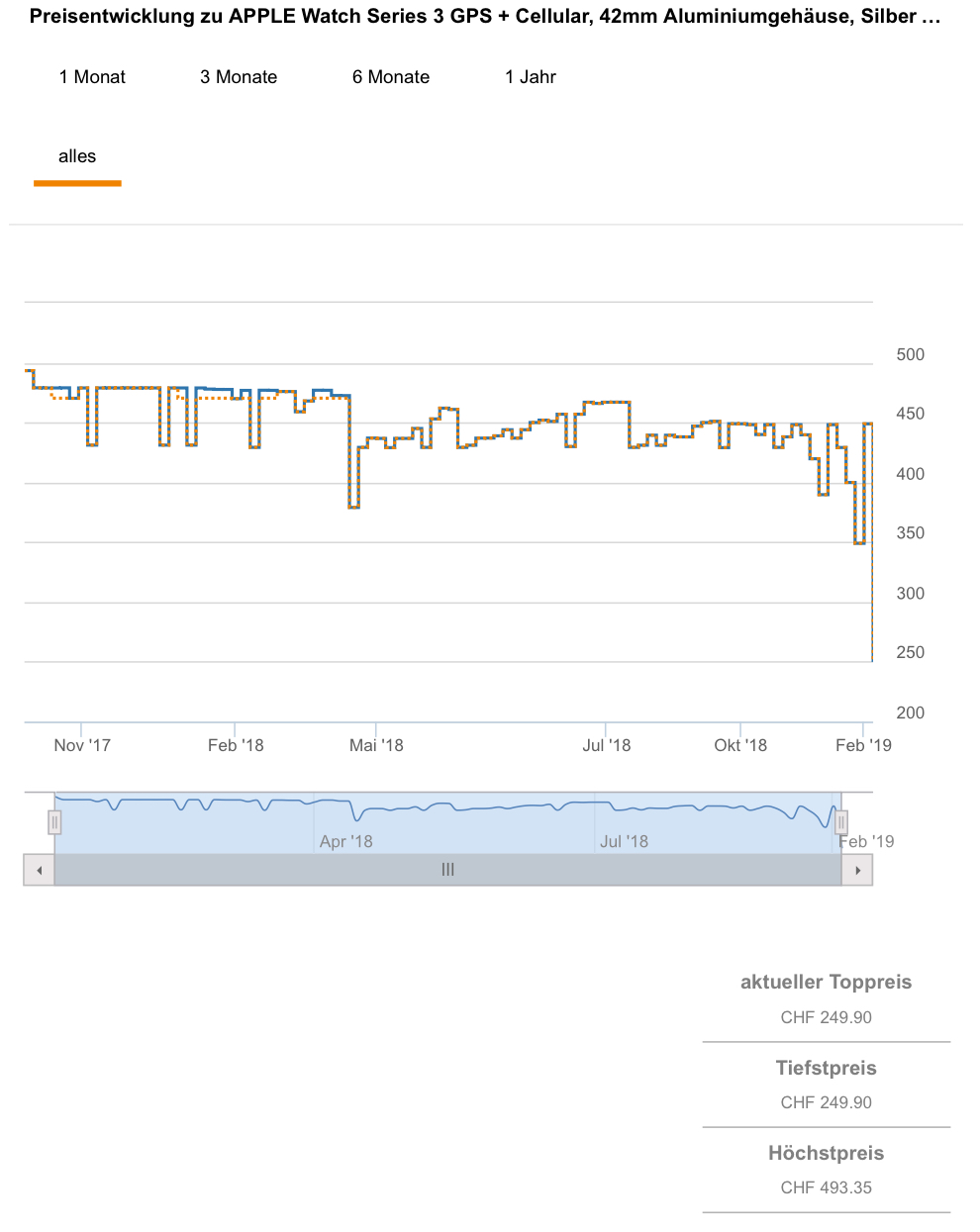The height and width of the screenshot is (1232, 980).
Task: Click the "Okt '18" x-axis label
Action: 740,745
